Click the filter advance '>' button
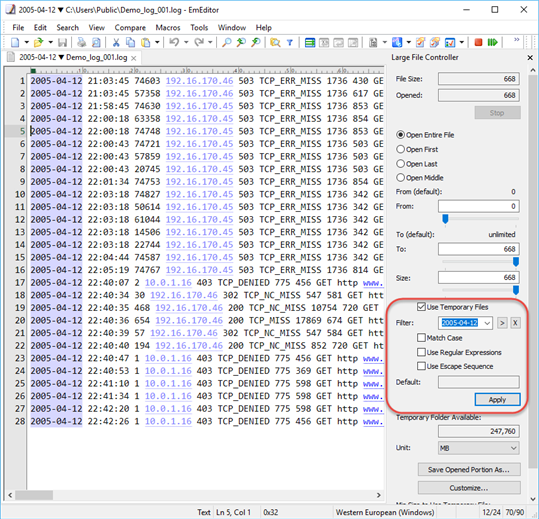The height and width of the screenshot is (519, 539). [x=502, y=323]
